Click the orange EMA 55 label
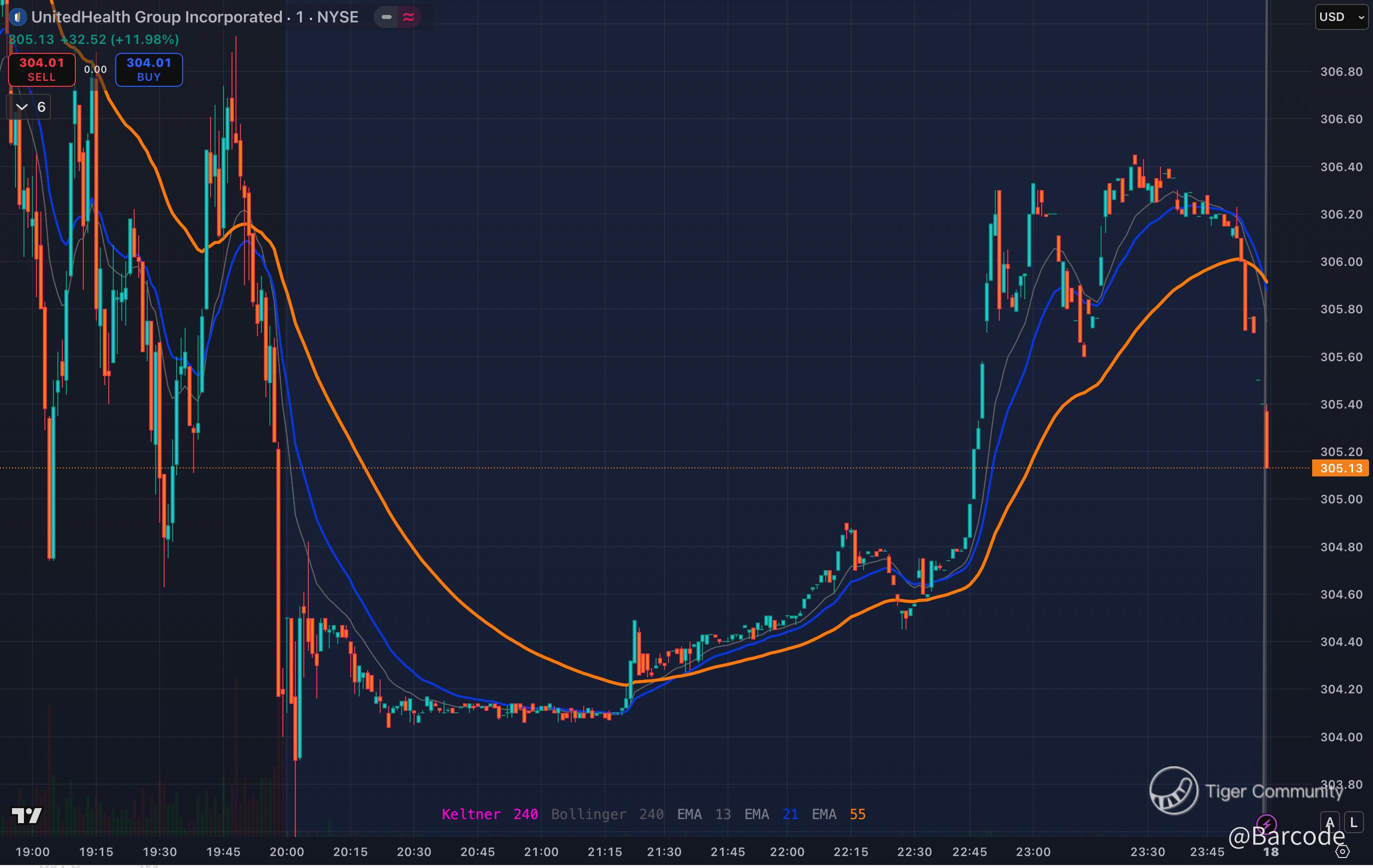Viewport: 1373px width, 868px height. [838, 815]
